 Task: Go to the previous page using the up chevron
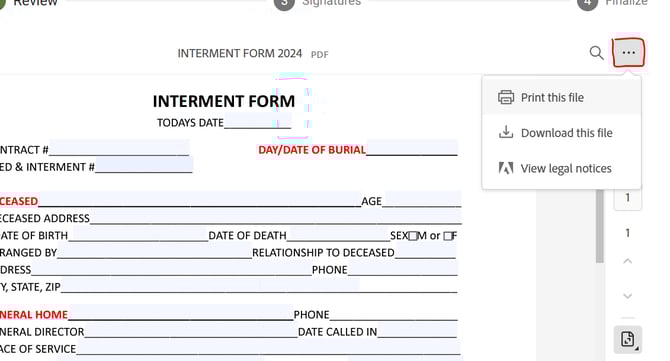627,261
